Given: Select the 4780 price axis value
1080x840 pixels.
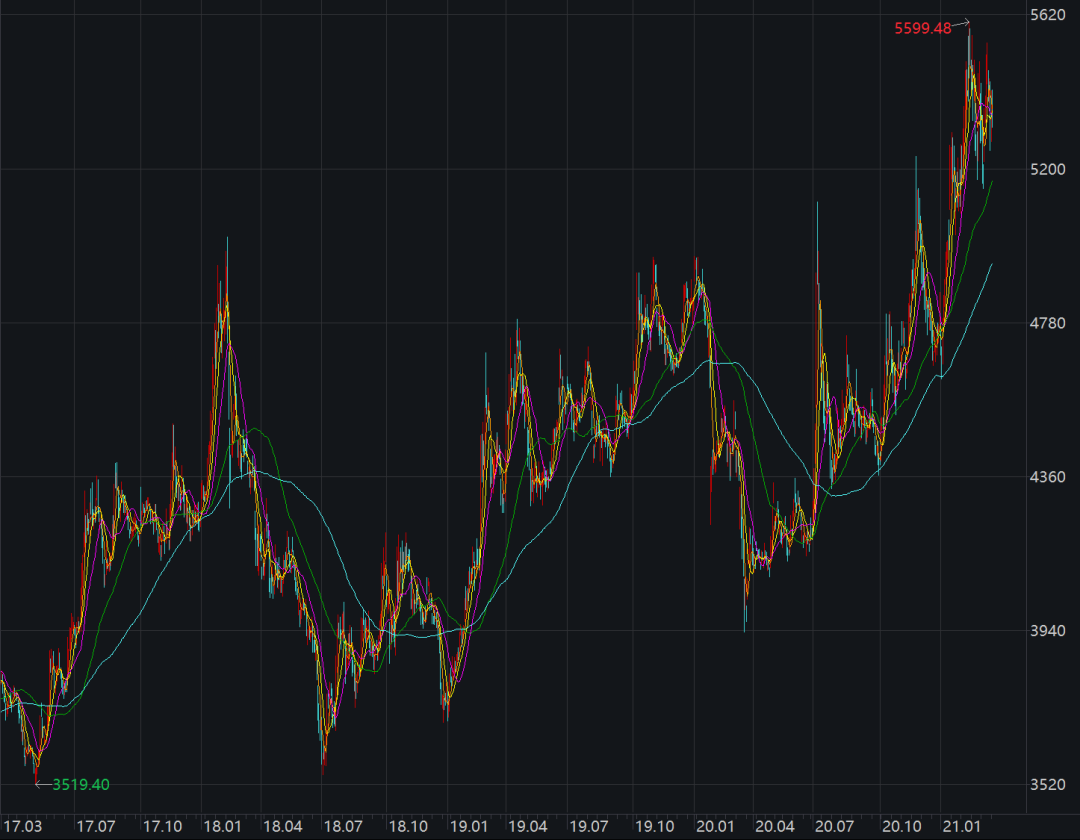Looking at the screenshot, I should [1048, 323].
